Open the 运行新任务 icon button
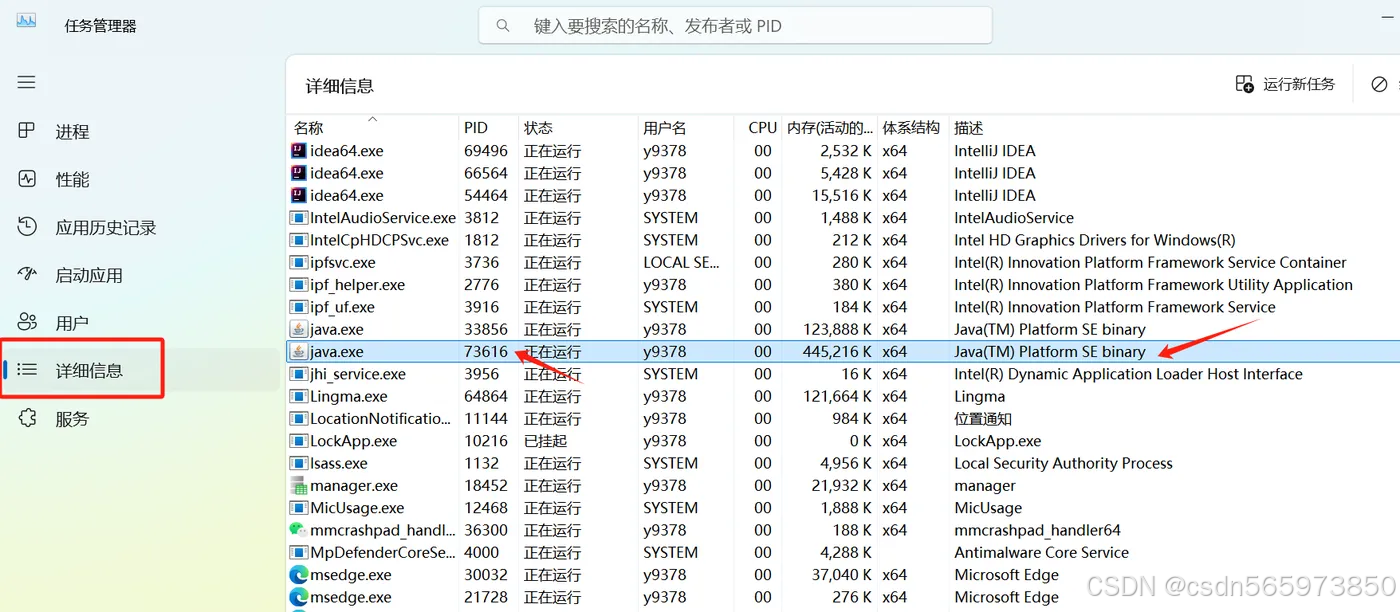The image size is (1400, 612). pyautogui.click(x=1245, y=84)
